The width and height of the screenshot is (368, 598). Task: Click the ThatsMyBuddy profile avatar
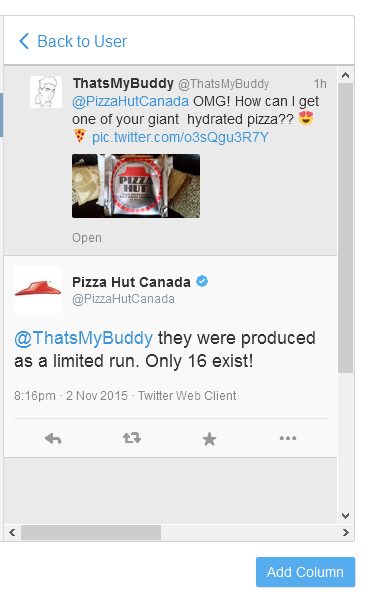click(x=46, y=92)
